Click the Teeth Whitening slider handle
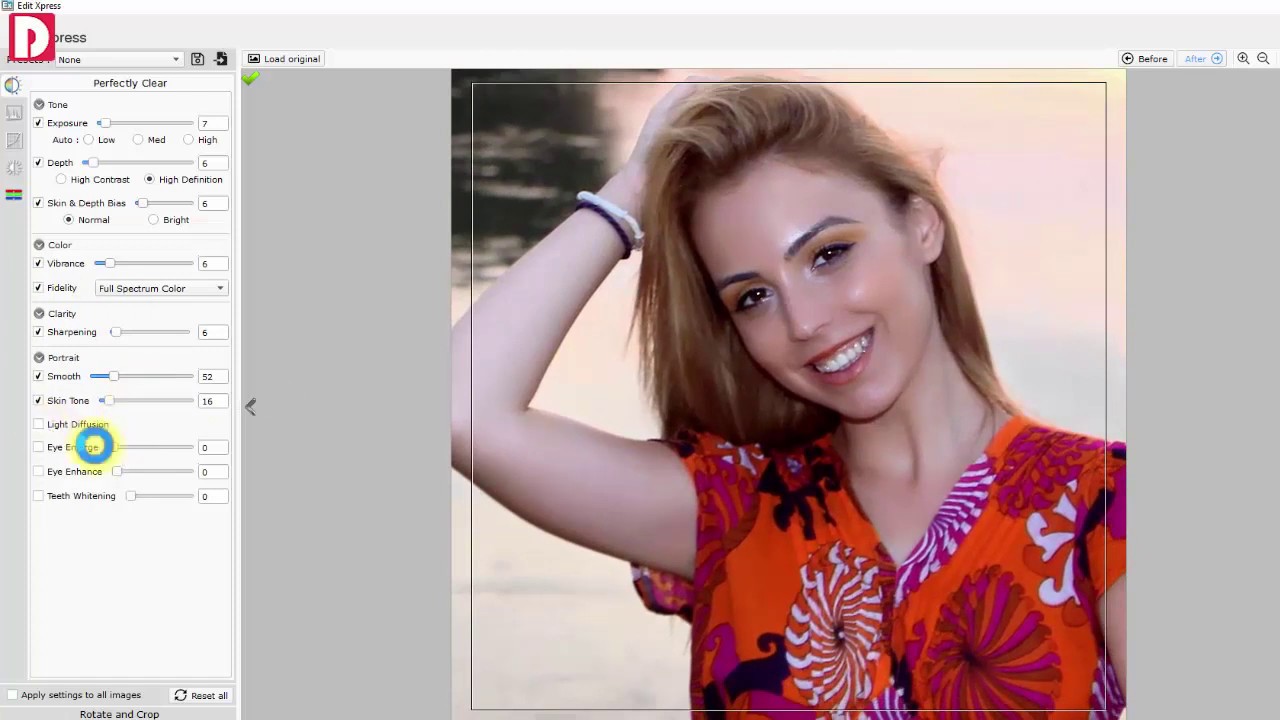 click(x=130, y=496)
